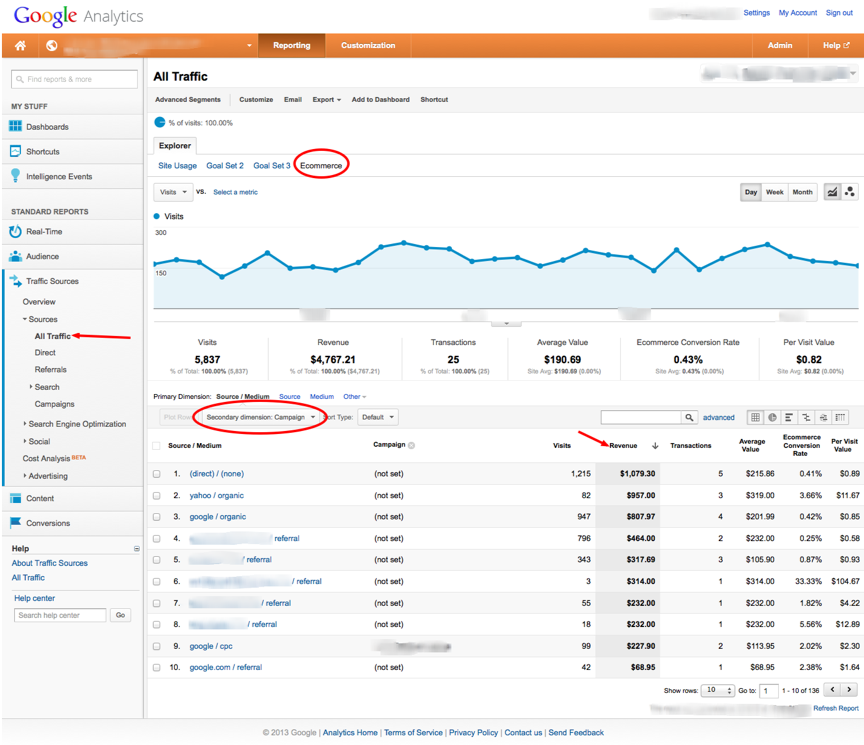
Task: Switch to the Goal Set 2 tab
Action: tap(225, 166)
